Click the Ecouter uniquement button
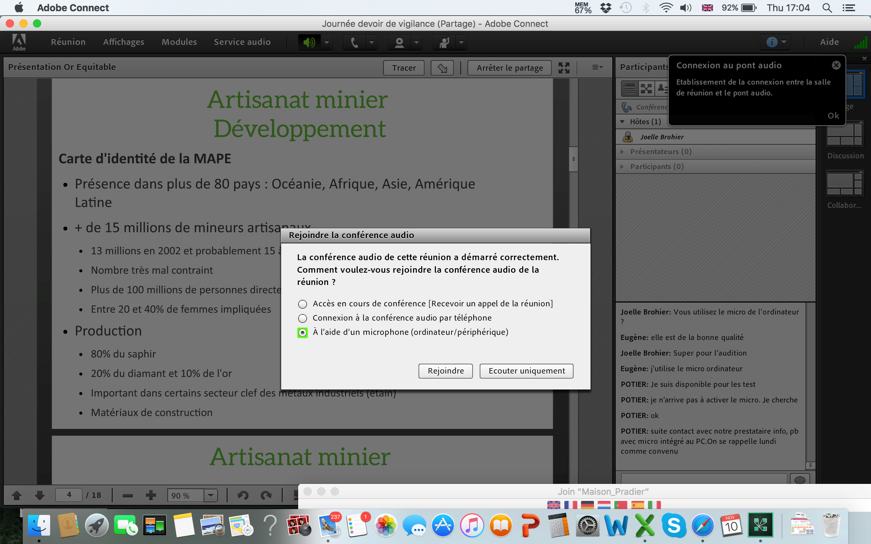 tap(527, 371)
